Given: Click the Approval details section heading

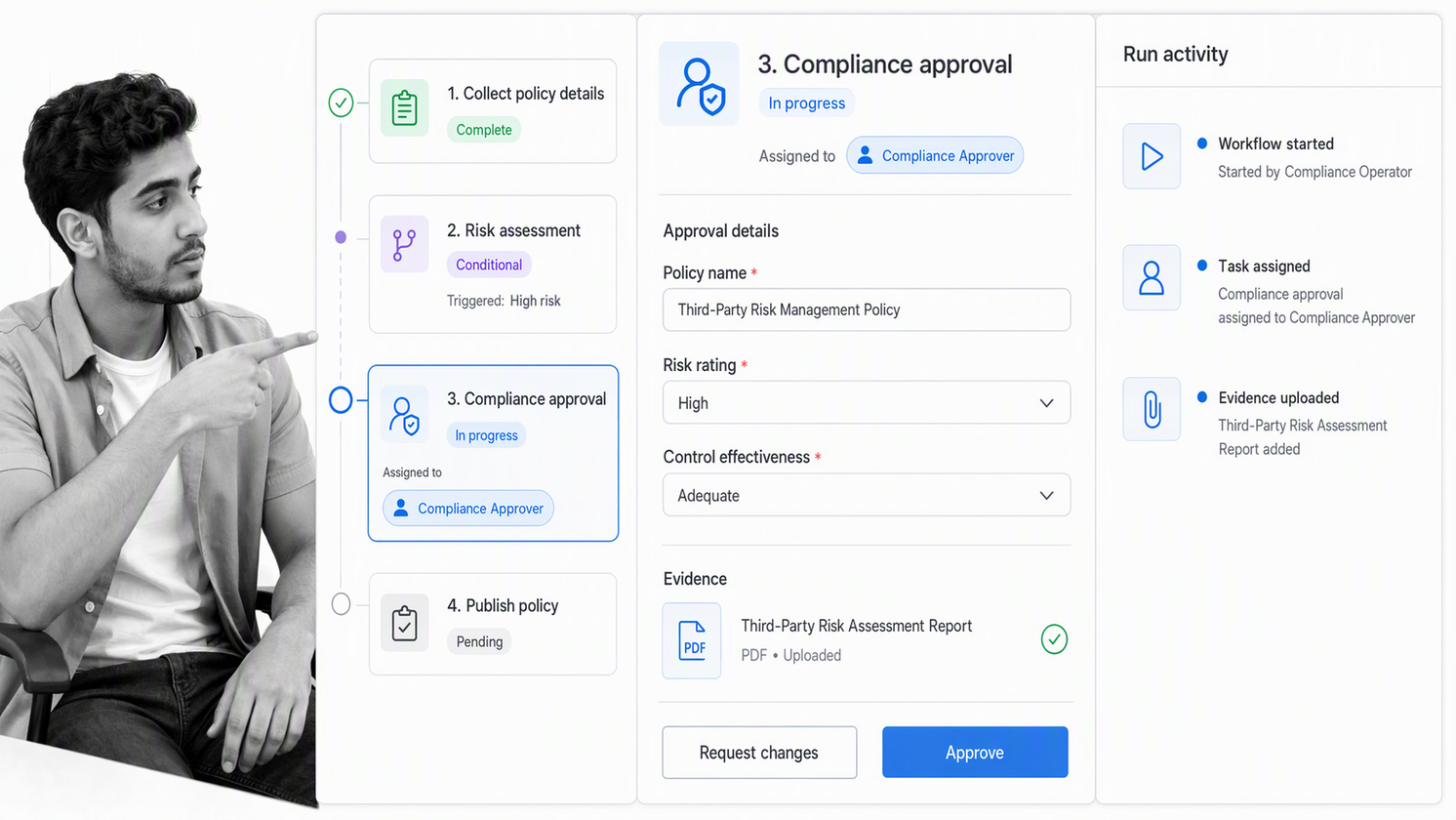Looking at the screenshot, I should pos(721,231).
